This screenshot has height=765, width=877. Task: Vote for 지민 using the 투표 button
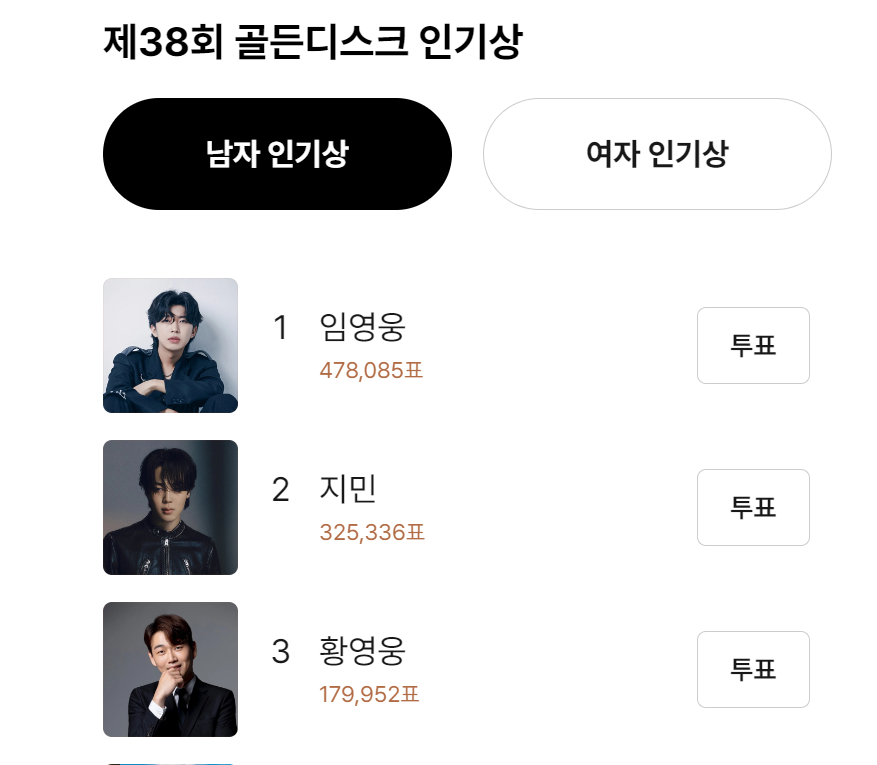click(x=753, y=507)
